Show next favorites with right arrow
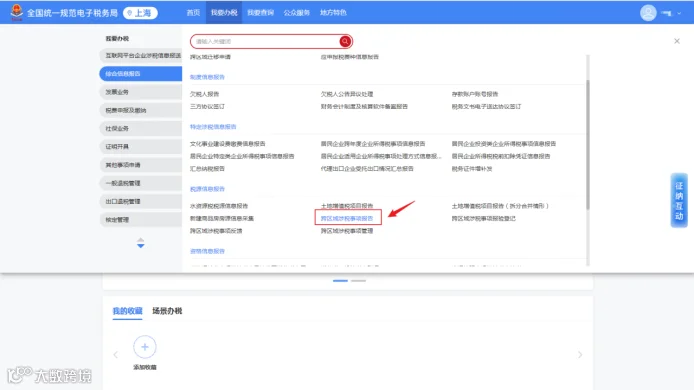Viewport: 694px width, 390px height. click(x=580, y=355)
